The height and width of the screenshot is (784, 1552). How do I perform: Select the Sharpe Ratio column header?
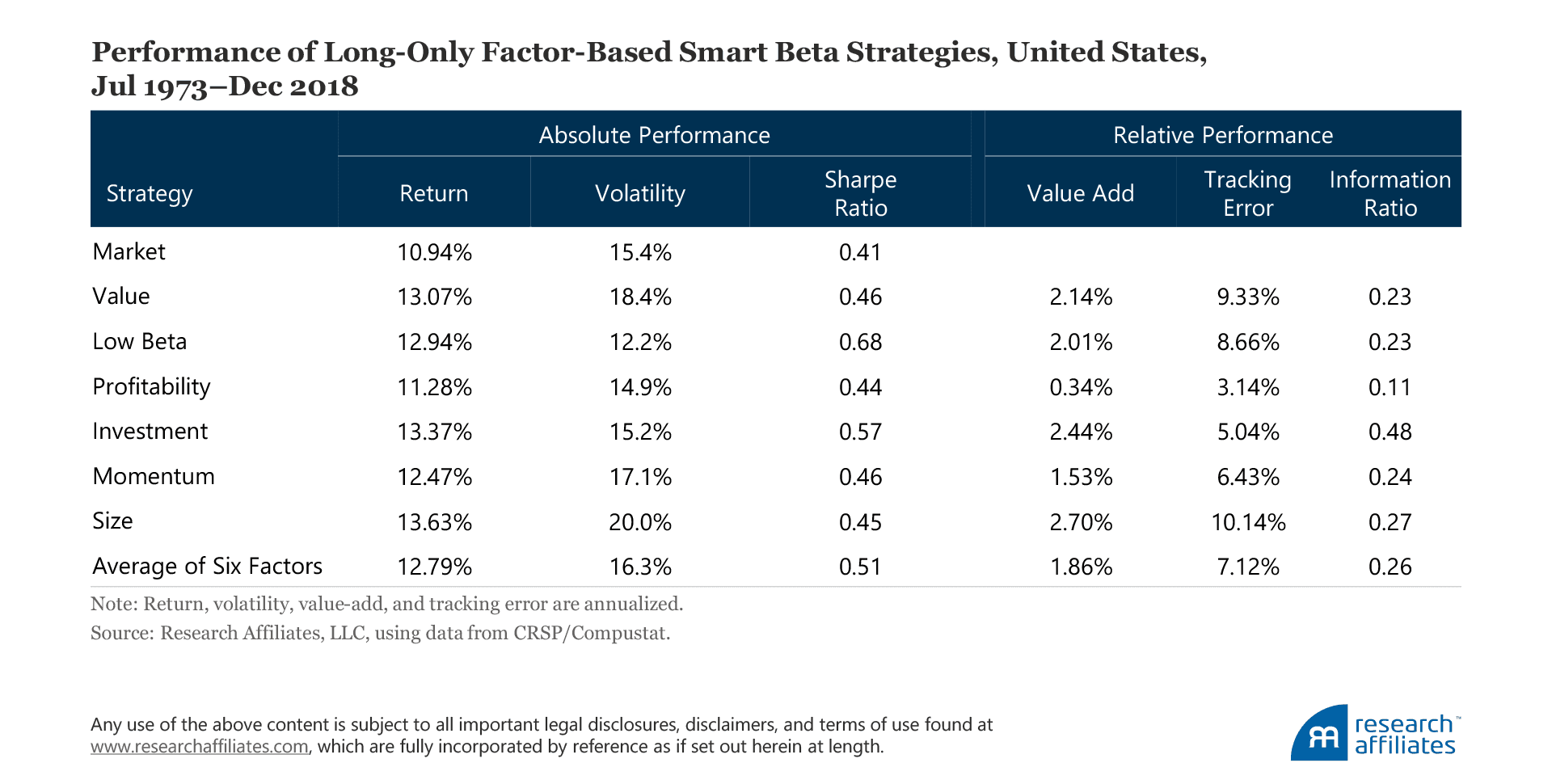point(860,194)
